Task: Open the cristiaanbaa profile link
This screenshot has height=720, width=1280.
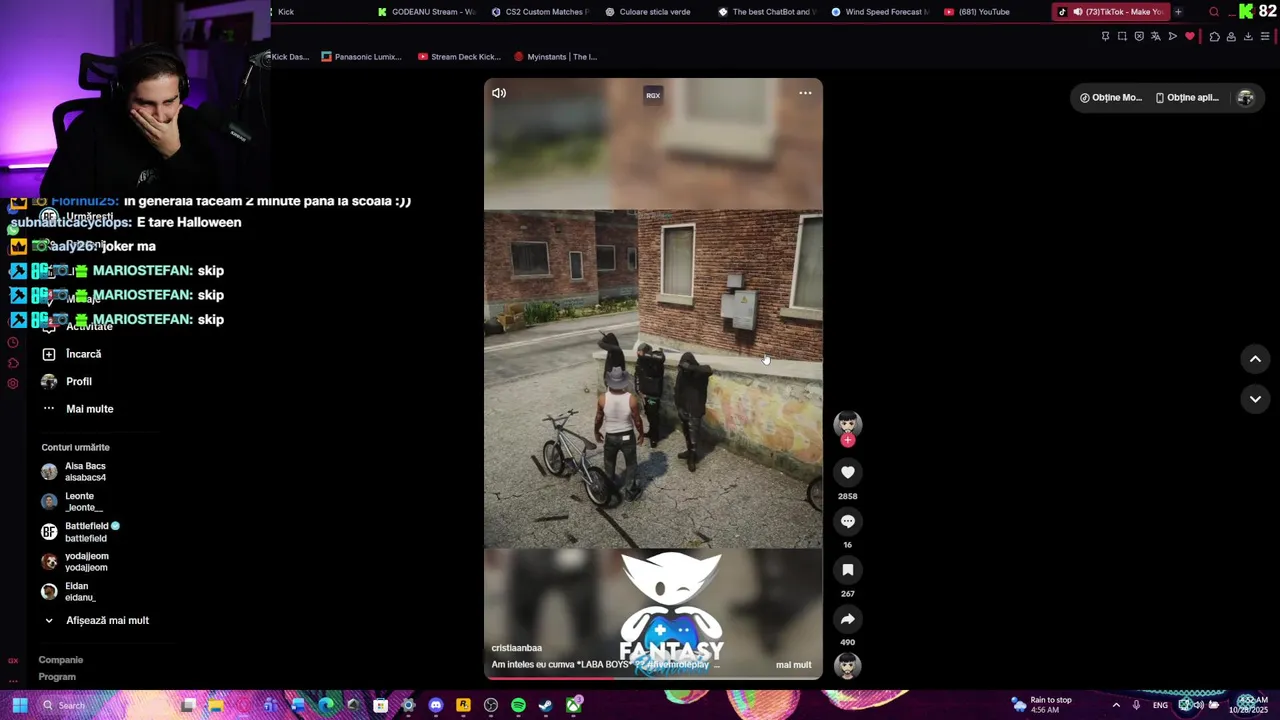Action: click(x=517, y=648)
